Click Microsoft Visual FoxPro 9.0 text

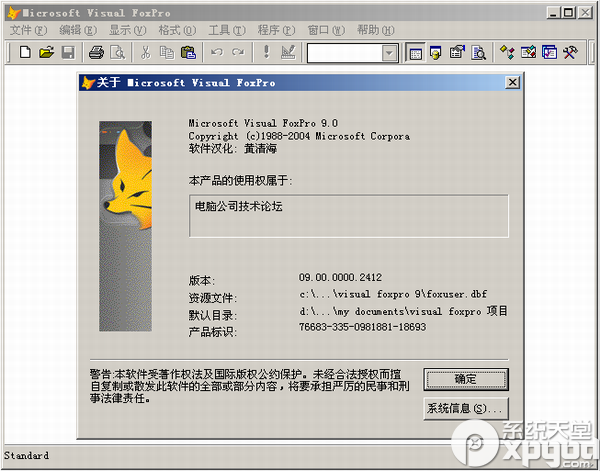263,123
